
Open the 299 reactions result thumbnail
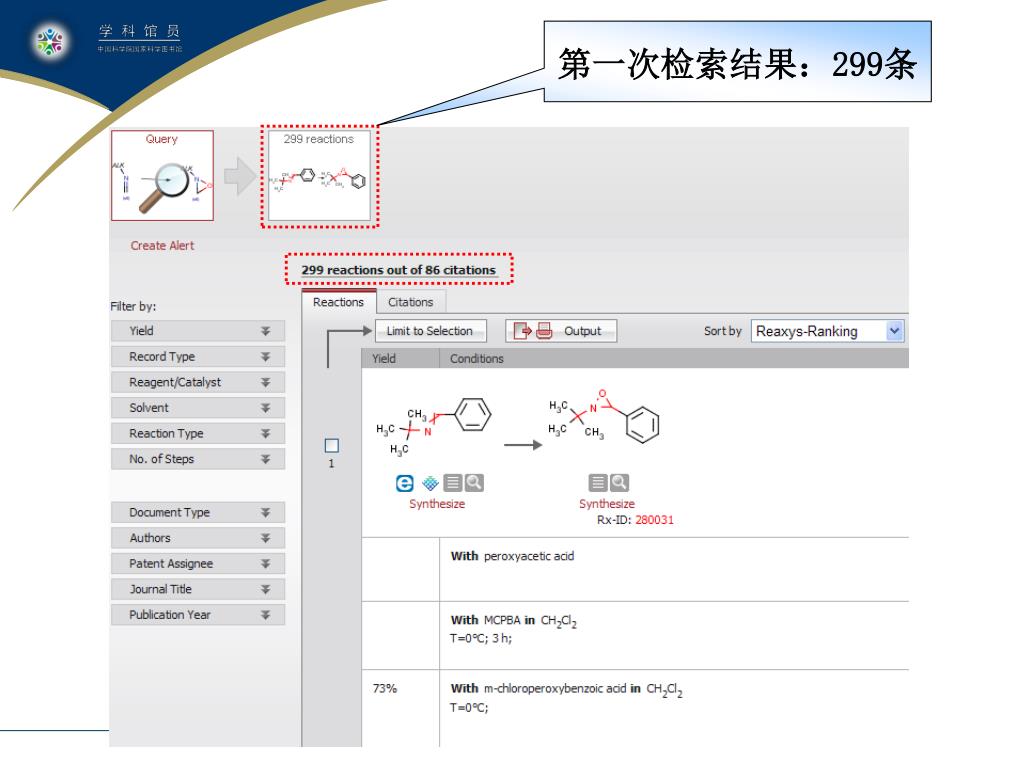pos(319,176)
